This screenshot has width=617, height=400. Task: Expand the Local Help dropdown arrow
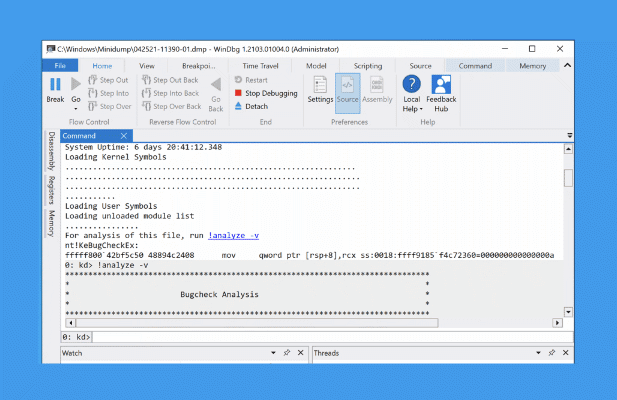(x=421, y=109)
